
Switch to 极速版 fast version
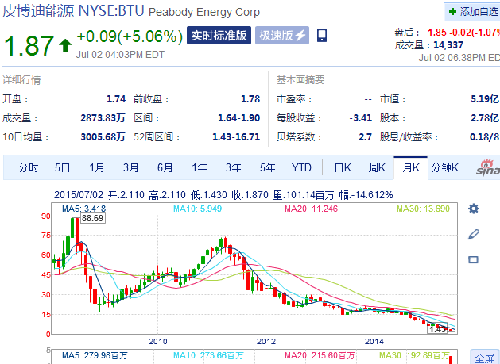[282, 35]
